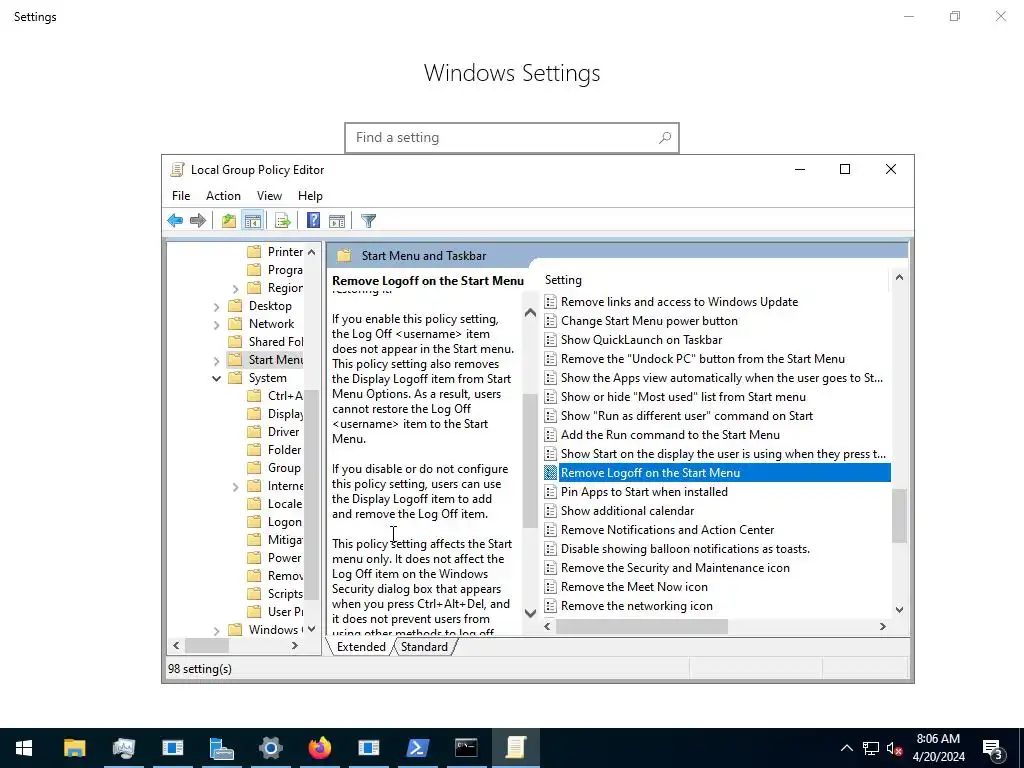Expand the Internet Communication node arrow
This screenshot has height=768, width=1024.
click(x=236, y=487)
